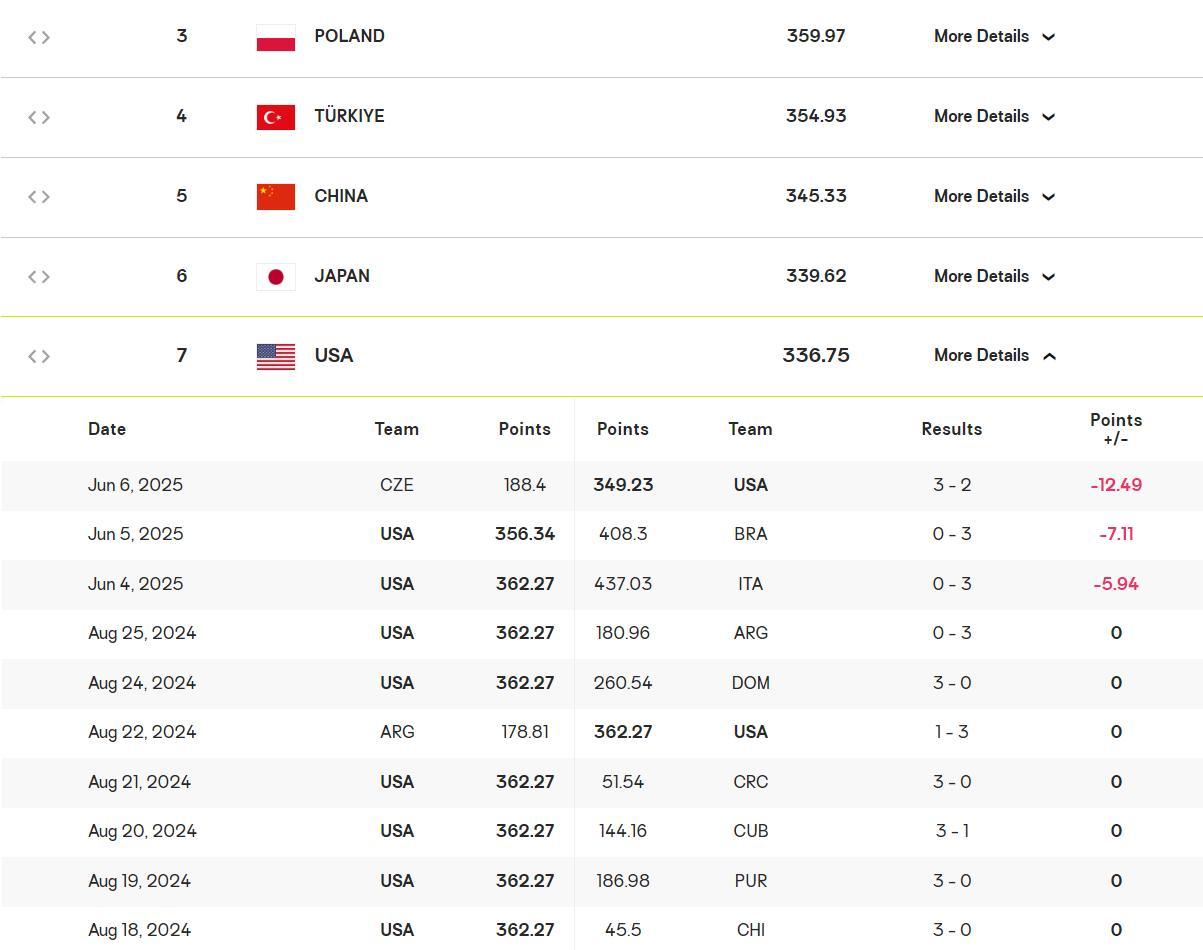Image resolution: width=1203 pixels, height=950 pixels.
Task: Click rank movement arrows beside Poland
Action: 39,37
